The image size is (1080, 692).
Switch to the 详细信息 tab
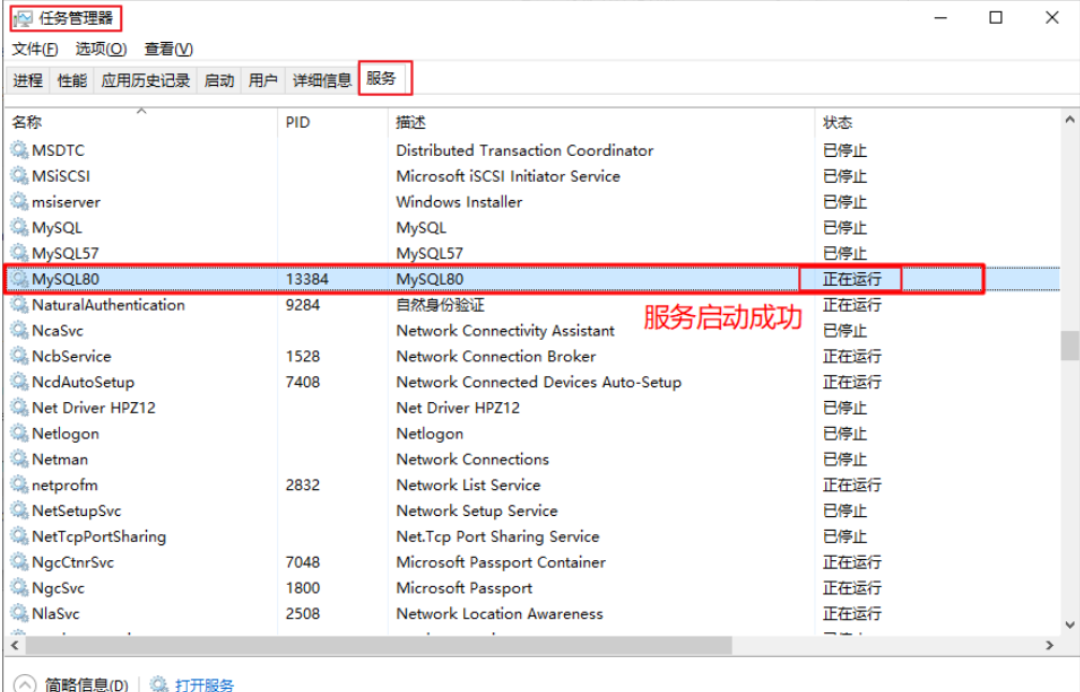click(322, 81)
